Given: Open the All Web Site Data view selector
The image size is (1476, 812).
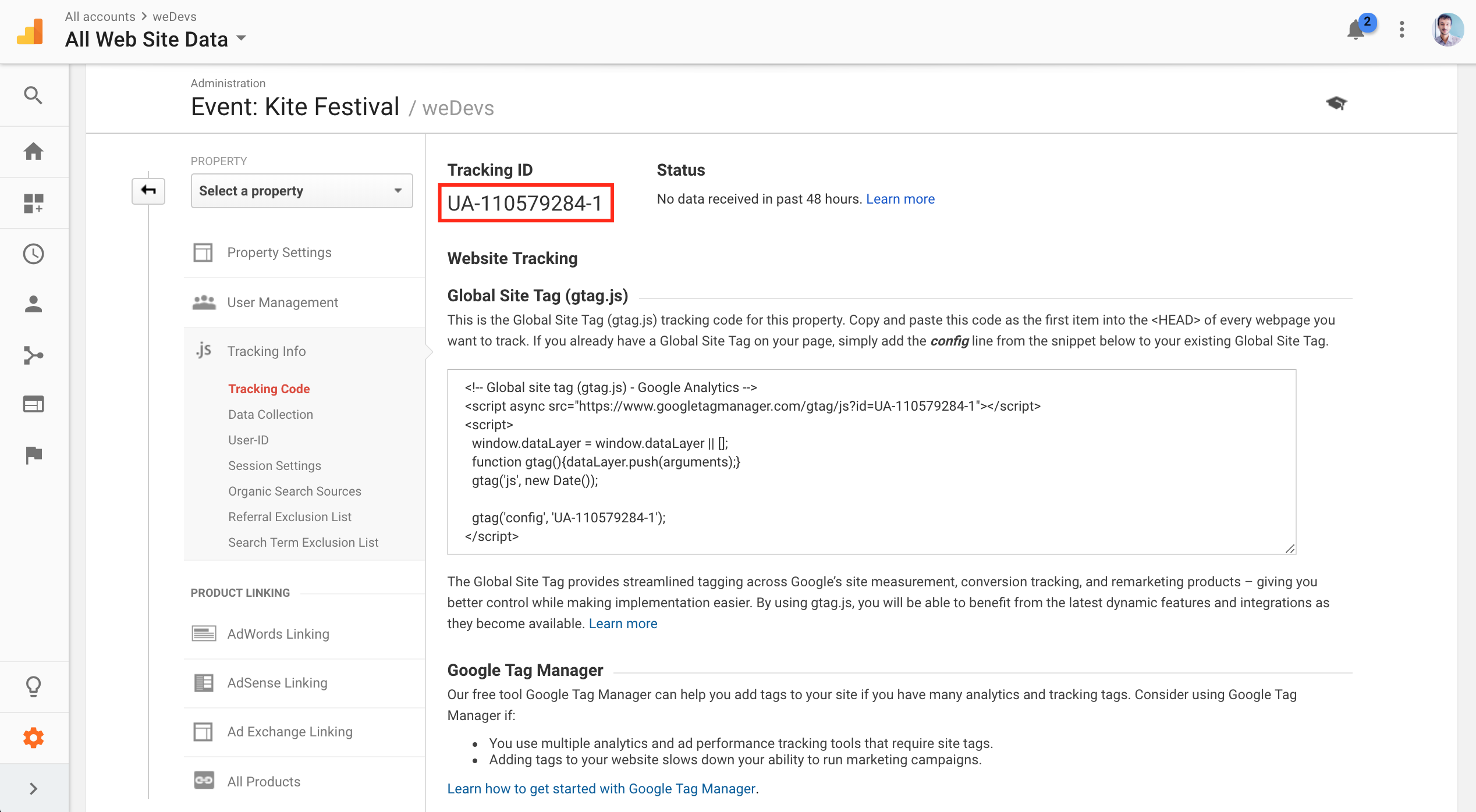Looking at the screenshot, I should [x=156, y=39].
